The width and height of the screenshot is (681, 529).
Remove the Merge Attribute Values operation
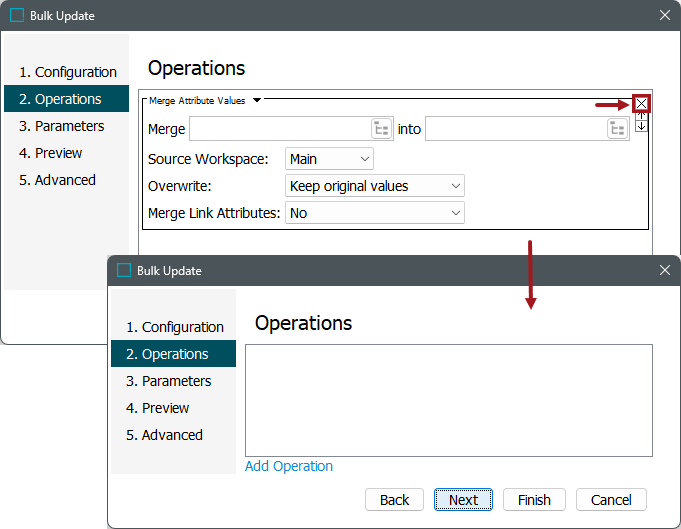[x=641, y=104]
